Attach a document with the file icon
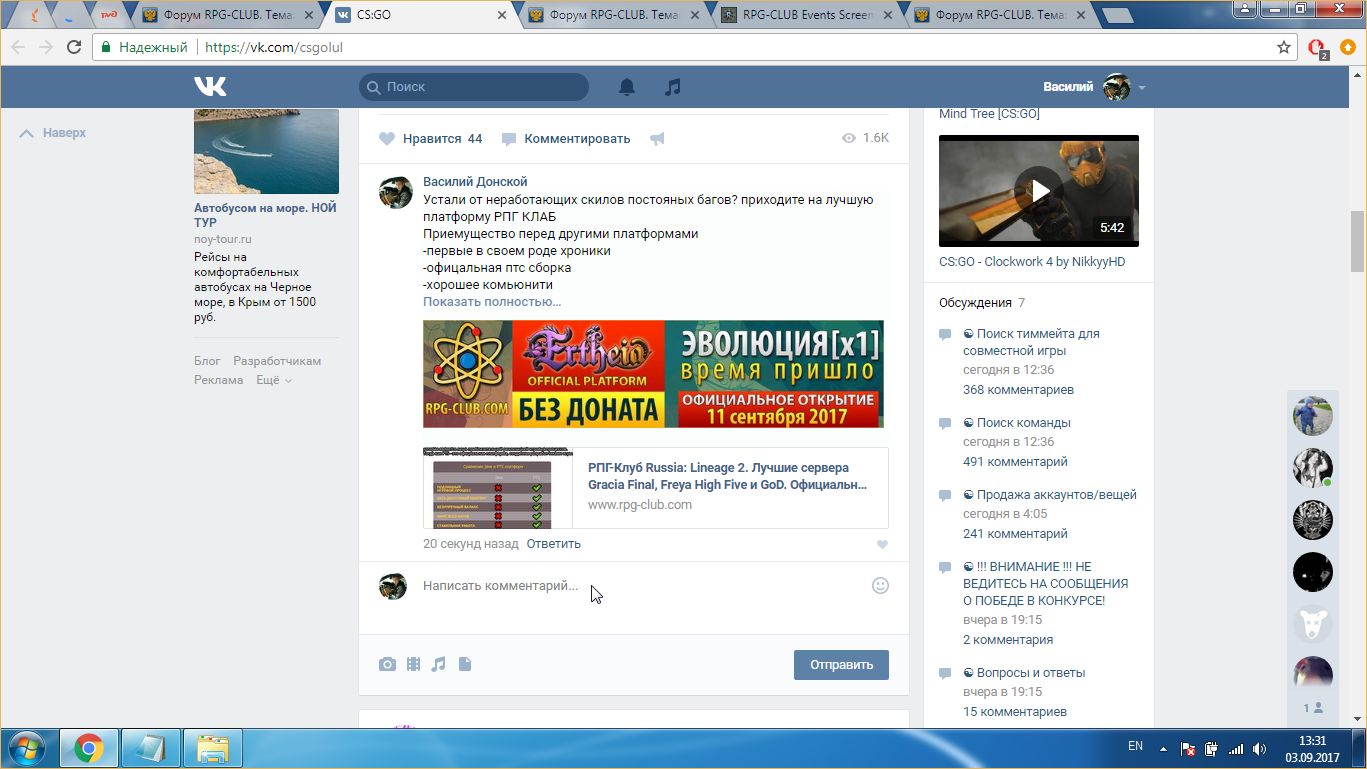Screen dimensions: 1367x769 click(x=465, y=664)
